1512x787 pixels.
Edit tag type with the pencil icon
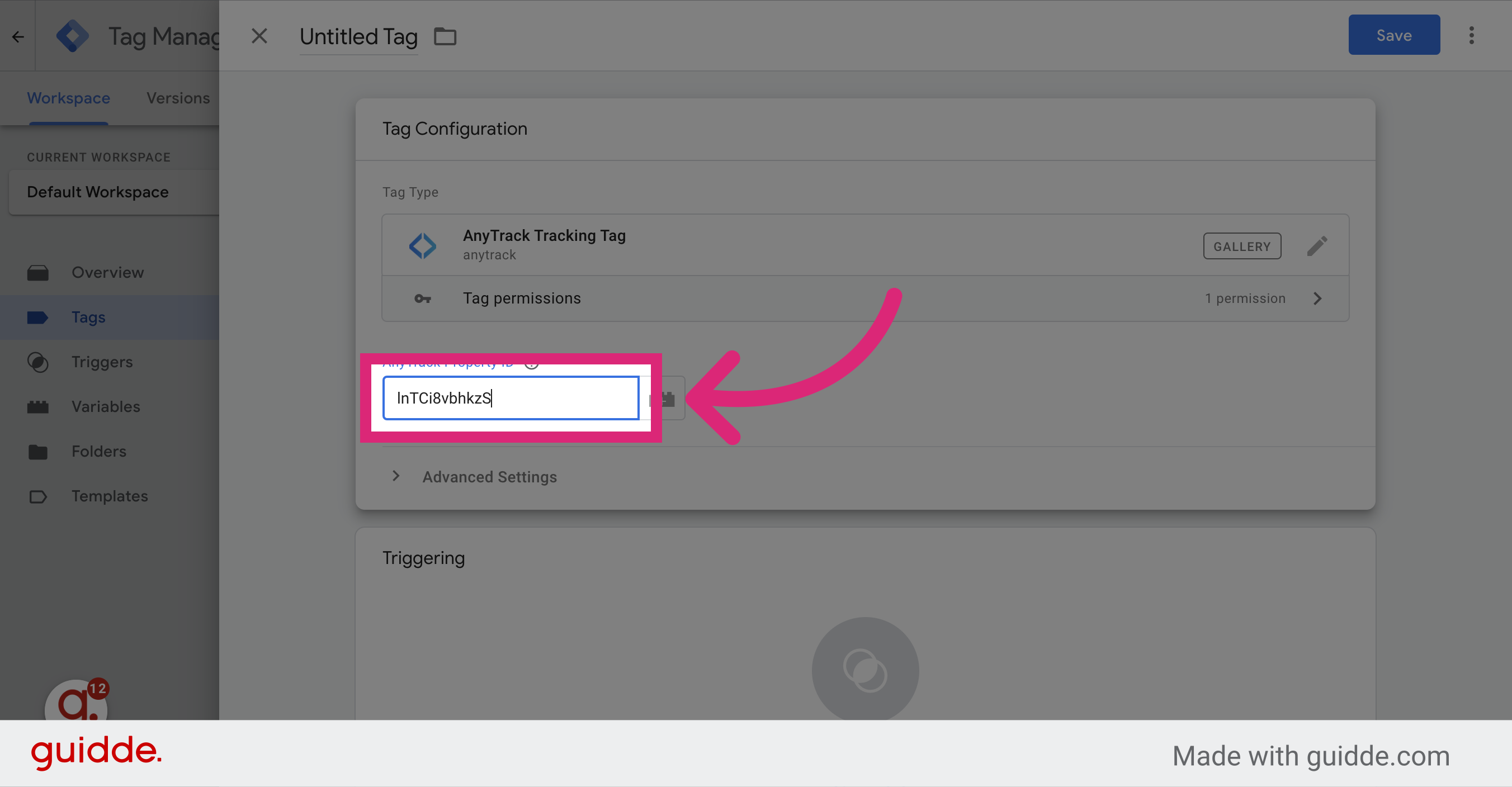click(1317, 246)
